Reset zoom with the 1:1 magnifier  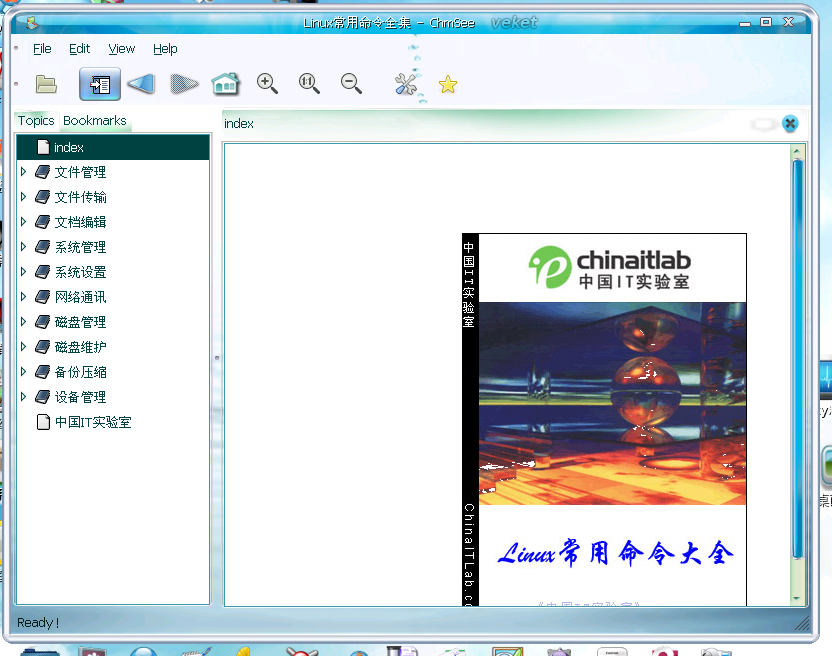[x=309, y=84]
